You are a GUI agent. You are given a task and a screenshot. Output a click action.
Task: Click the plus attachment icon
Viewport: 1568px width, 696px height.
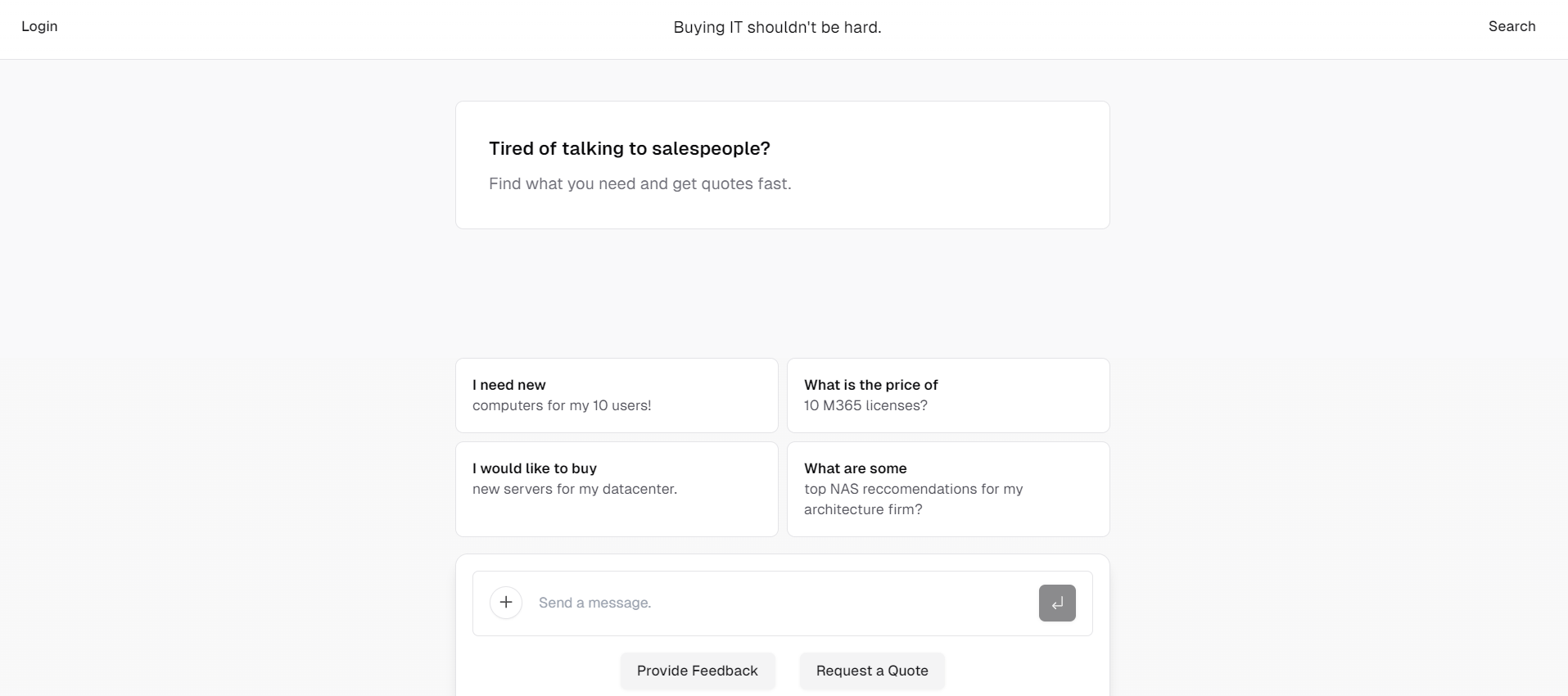click(x=506, y=603)
